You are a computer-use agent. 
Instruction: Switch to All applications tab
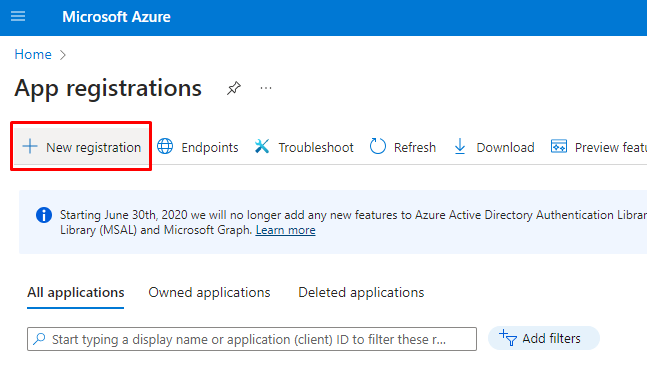[x=76, y=293]
